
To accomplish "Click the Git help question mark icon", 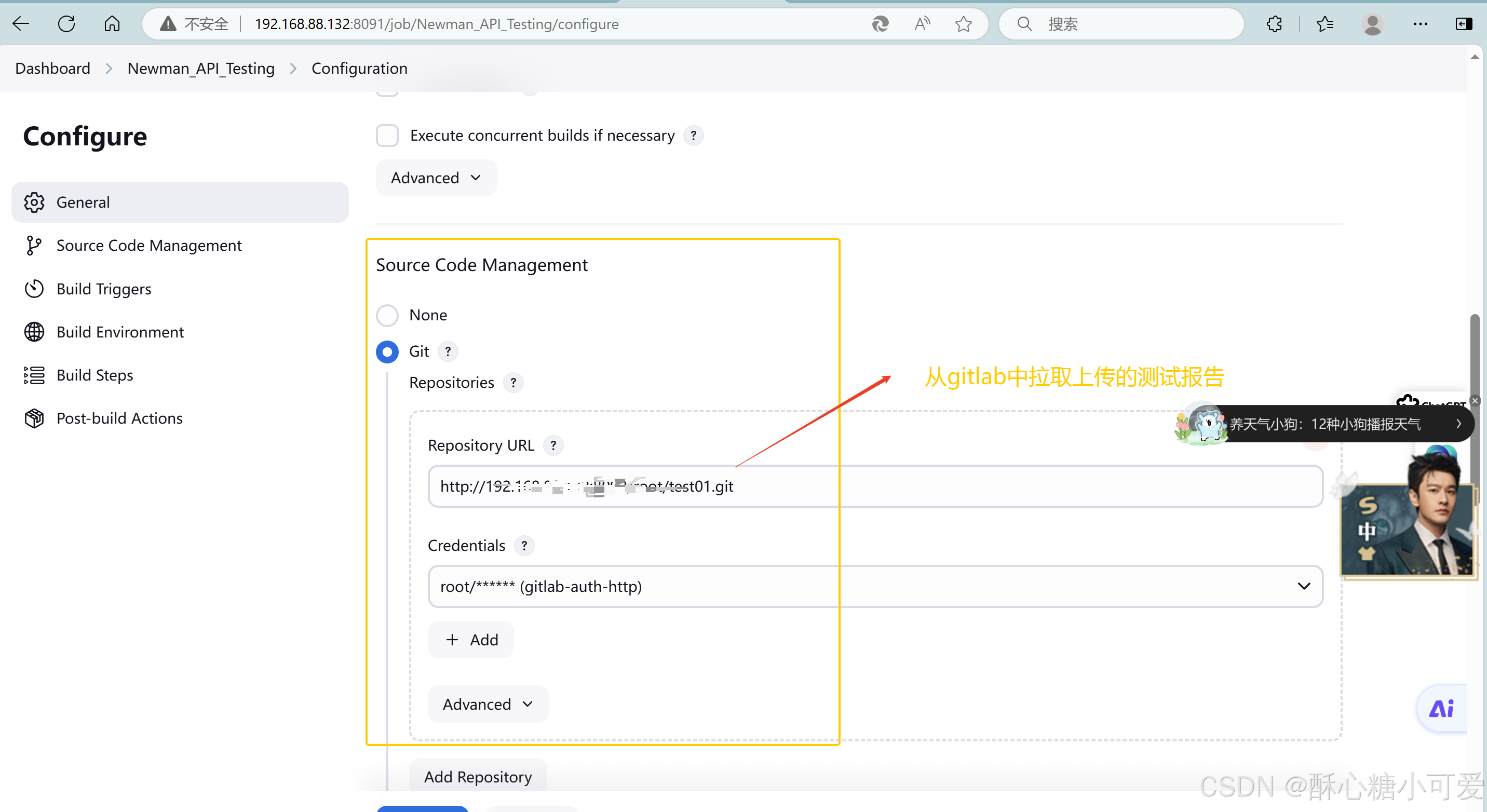I will click(x=448, y=351).
